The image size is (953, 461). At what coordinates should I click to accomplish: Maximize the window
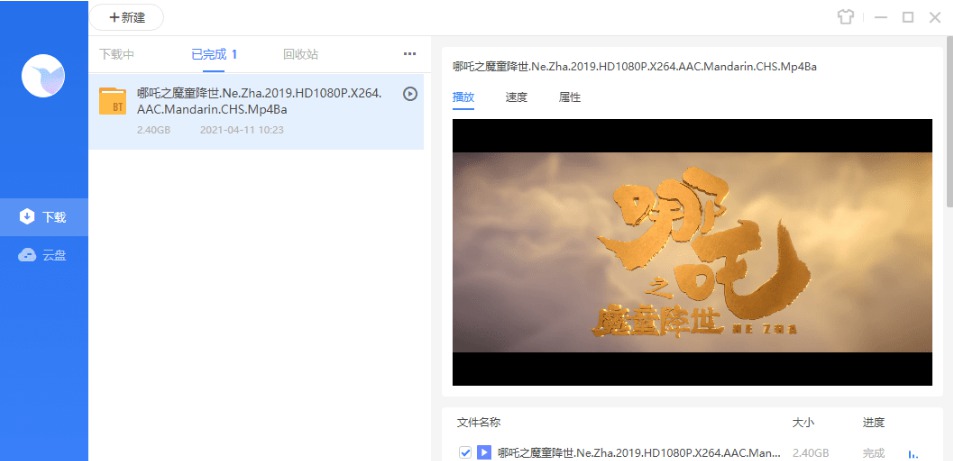coord(908,17)
